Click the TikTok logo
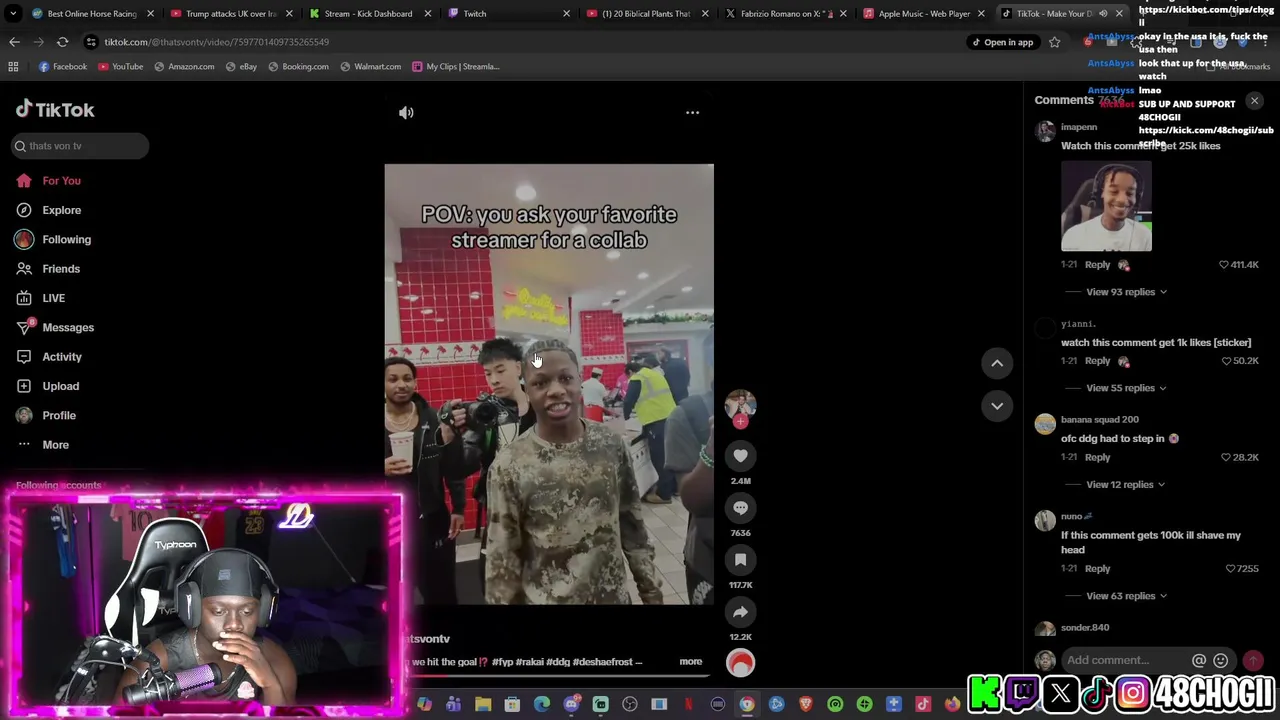 (x=55, y=110)
